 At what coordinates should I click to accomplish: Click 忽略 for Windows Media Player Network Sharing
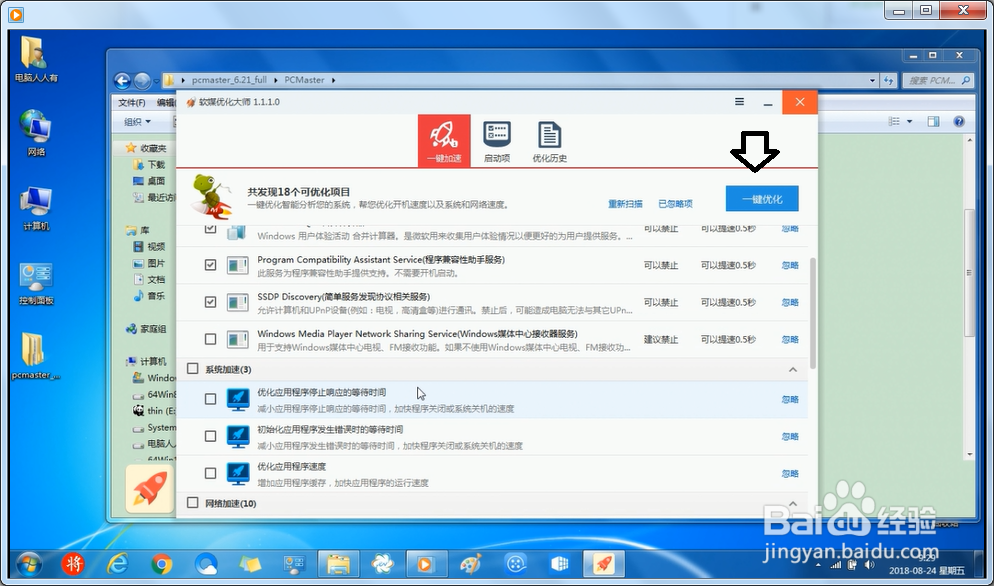click(790, 339)
